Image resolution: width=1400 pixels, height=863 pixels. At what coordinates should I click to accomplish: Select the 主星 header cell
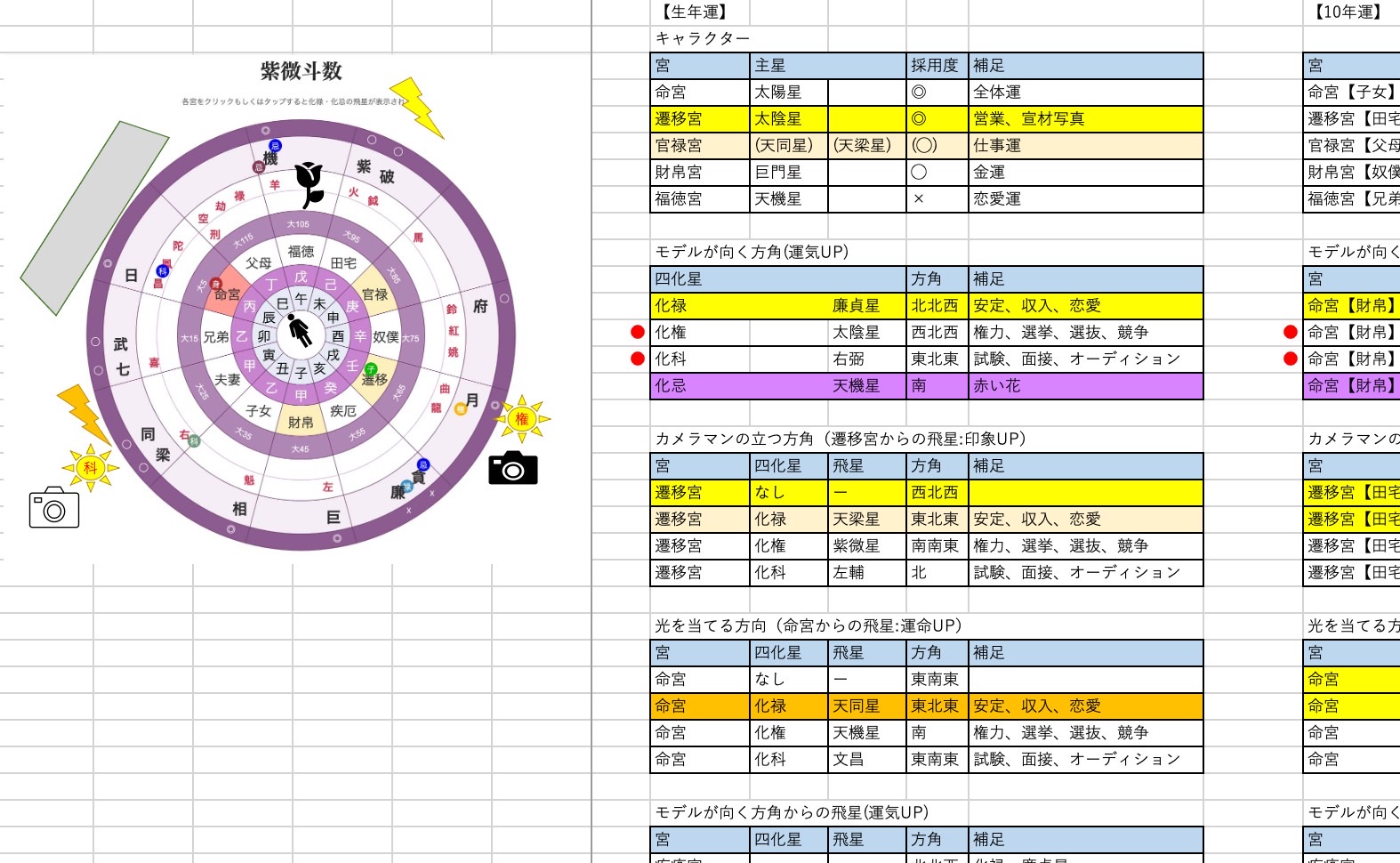tap(827, 66)
